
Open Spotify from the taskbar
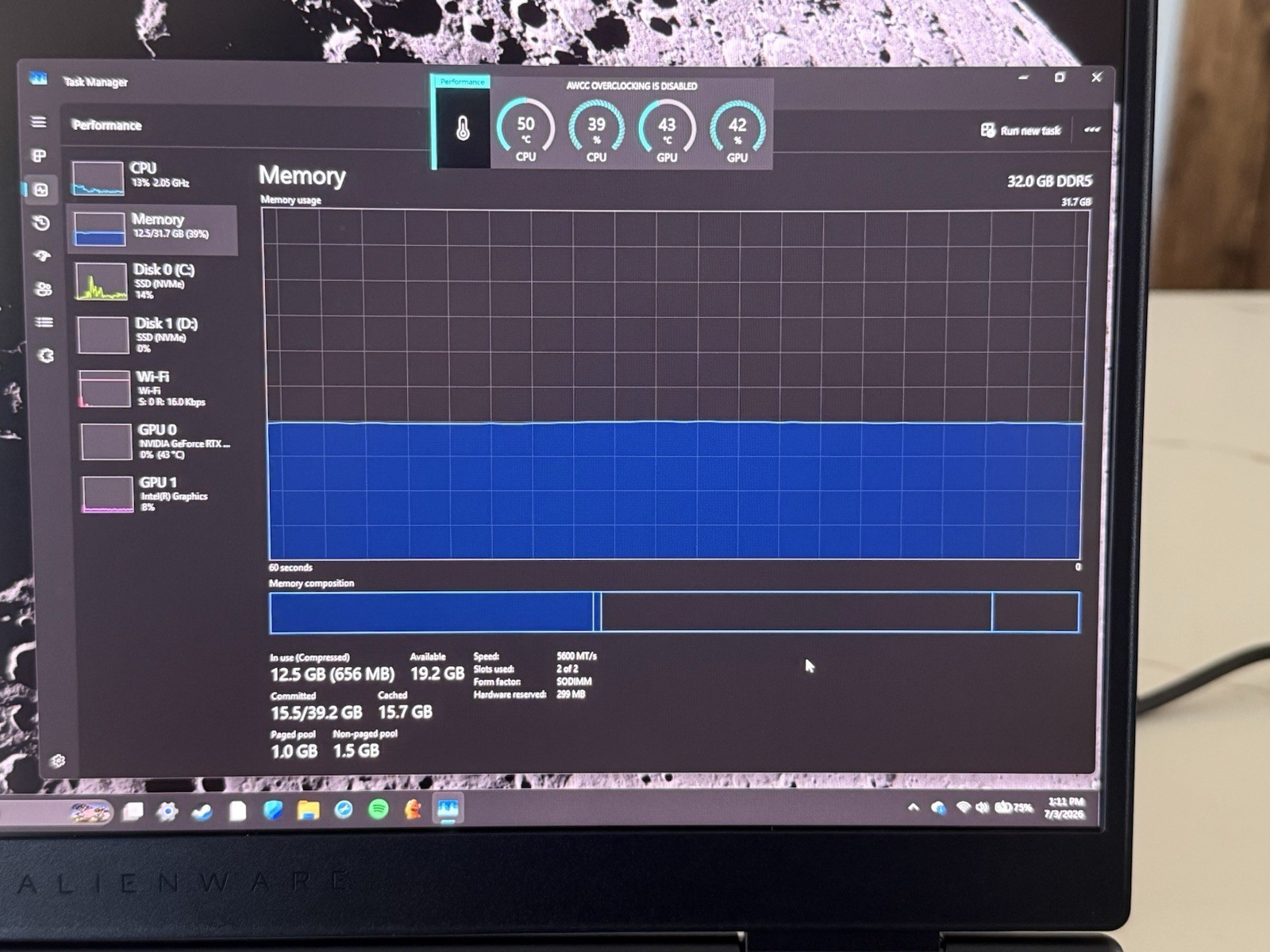(x=379, y=809)
